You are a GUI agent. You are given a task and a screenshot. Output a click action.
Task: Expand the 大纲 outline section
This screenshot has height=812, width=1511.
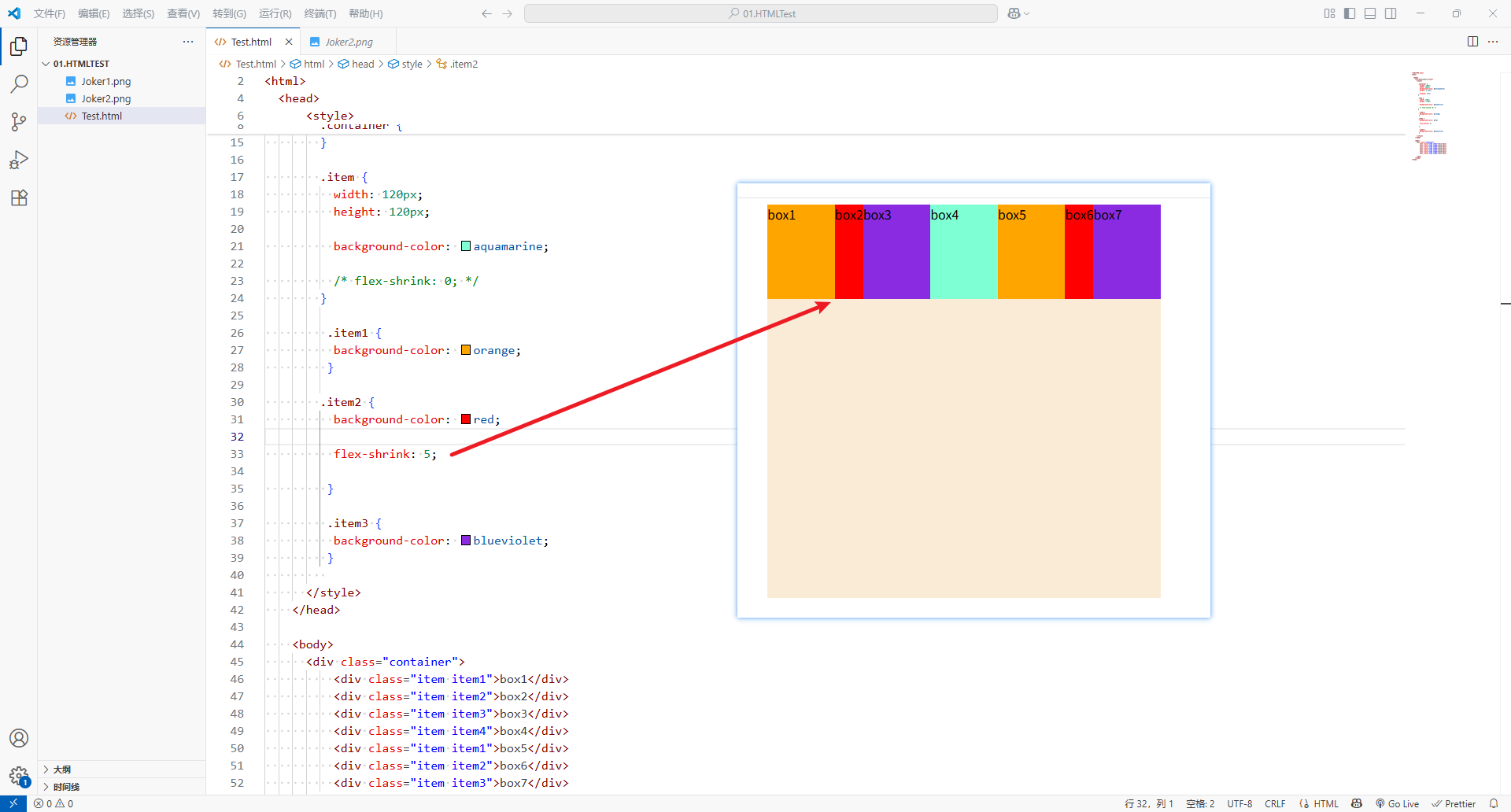click(123, 770)
